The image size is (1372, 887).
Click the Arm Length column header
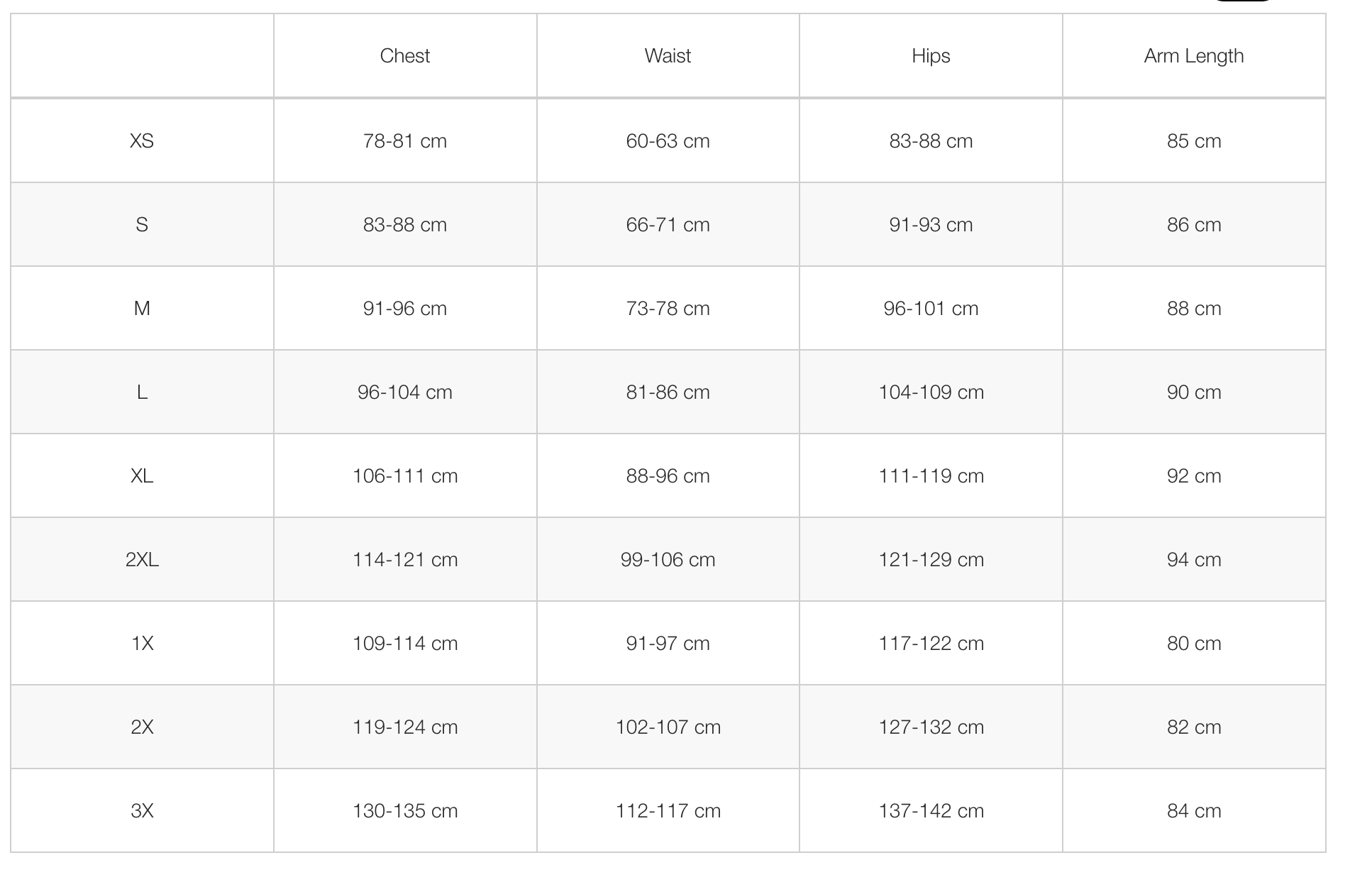tap(1193, 56)
